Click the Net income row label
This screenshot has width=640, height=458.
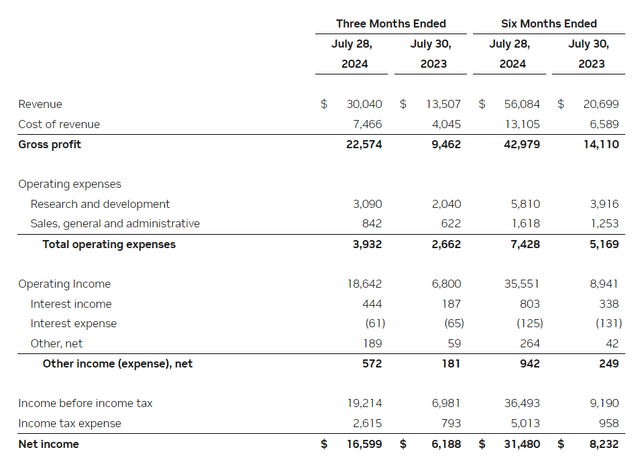pyautogui.click(x=49, y=444)
